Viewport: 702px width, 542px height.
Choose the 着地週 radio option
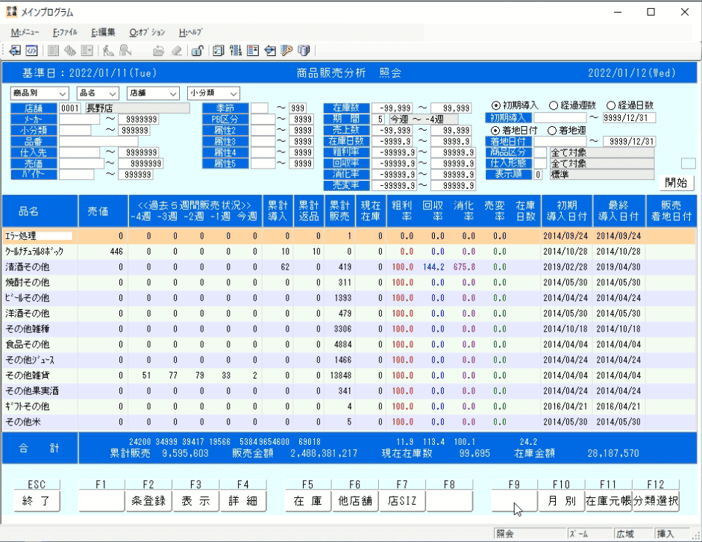click(x=552, y=130)
